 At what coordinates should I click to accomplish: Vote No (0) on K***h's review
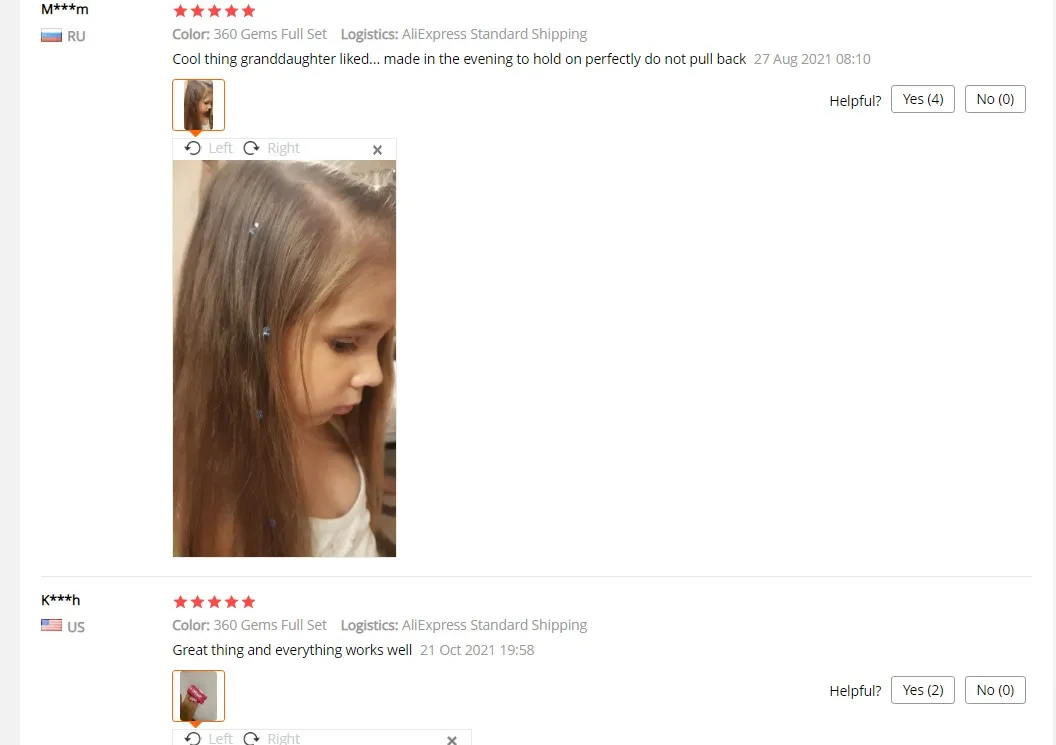(x=995, y=690)
